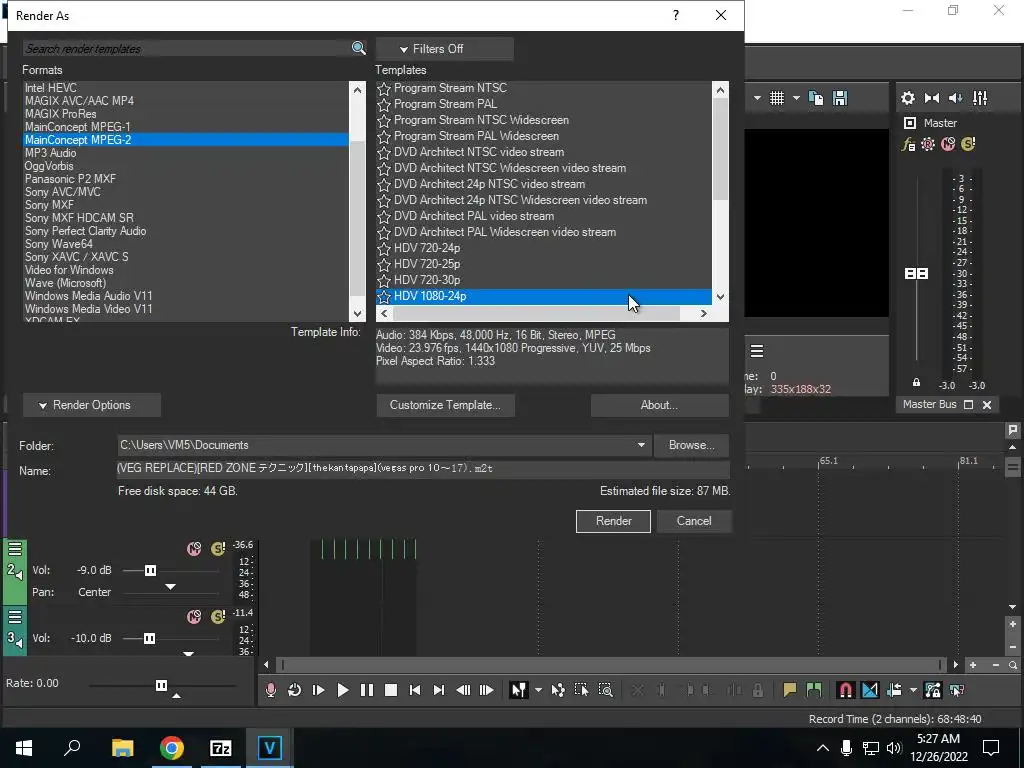Click the Play button in the transport bar
This screenshot has width=1024, height=768.
coord(343,690)
